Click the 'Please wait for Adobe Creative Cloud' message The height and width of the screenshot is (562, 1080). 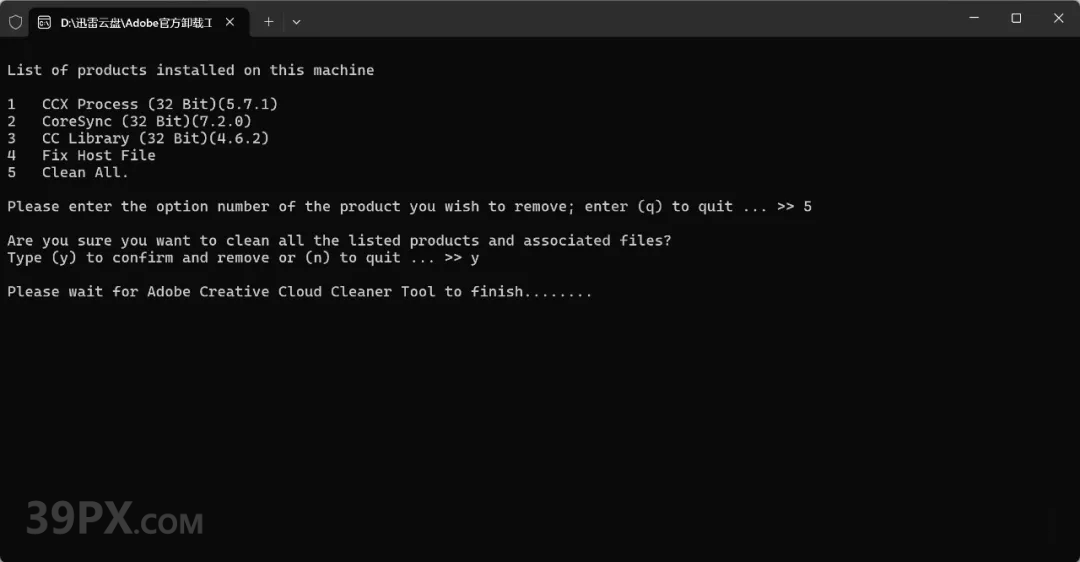pos(300,292)
